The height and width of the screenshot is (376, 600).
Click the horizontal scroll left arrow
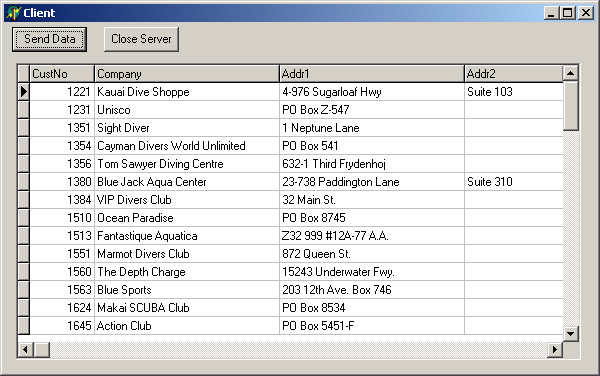(26, 349)
